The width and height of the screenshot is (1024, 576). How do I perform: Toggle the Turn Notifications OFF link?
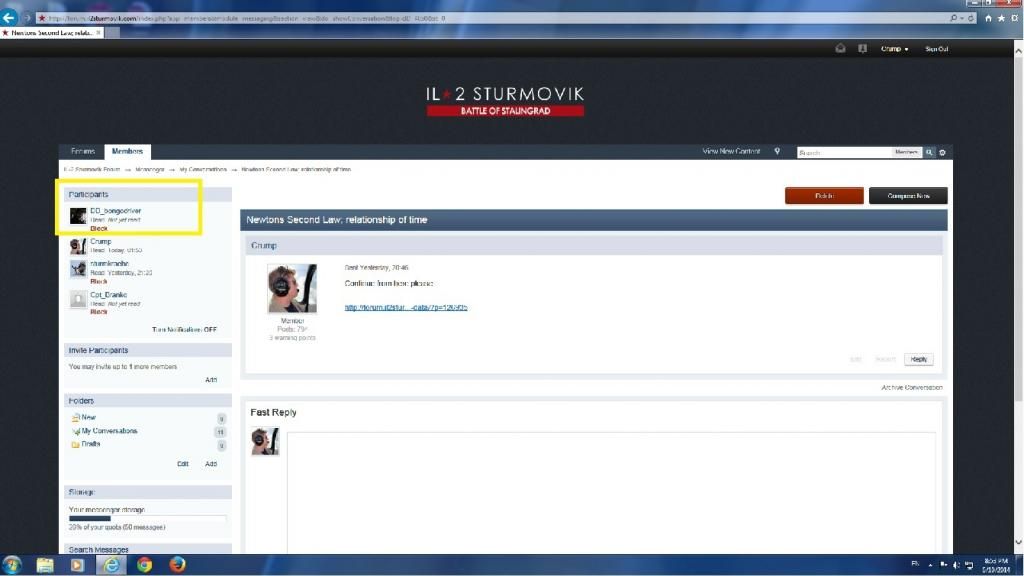point(184,329)
